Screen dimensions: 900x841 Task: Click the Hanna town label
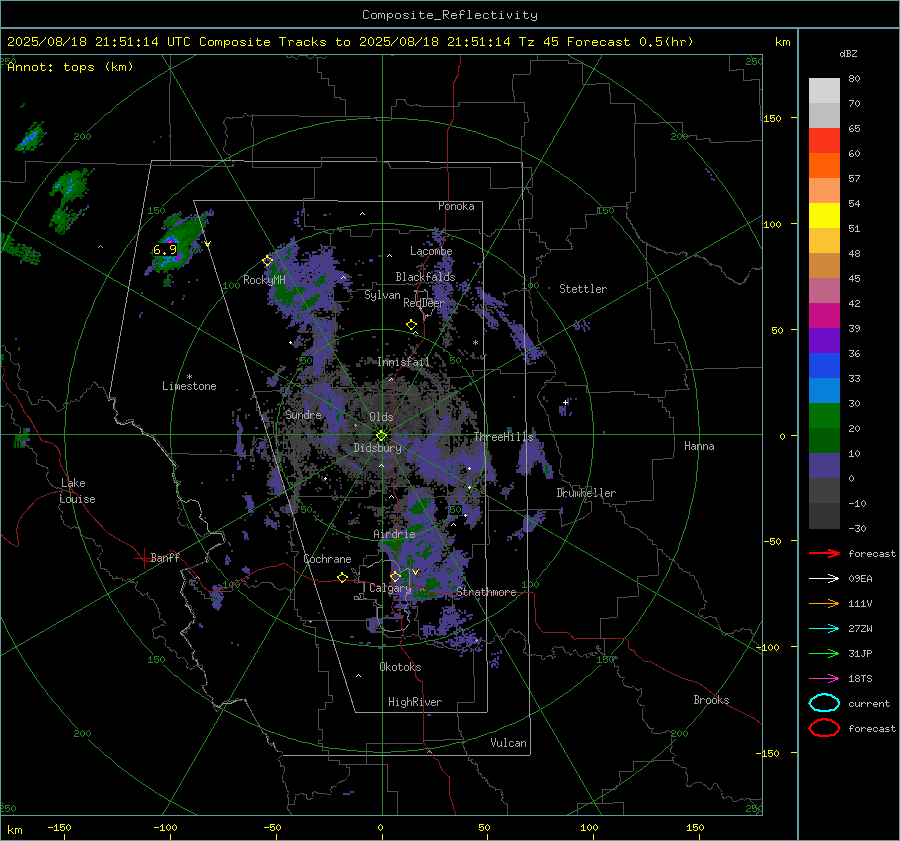(699, 446)
